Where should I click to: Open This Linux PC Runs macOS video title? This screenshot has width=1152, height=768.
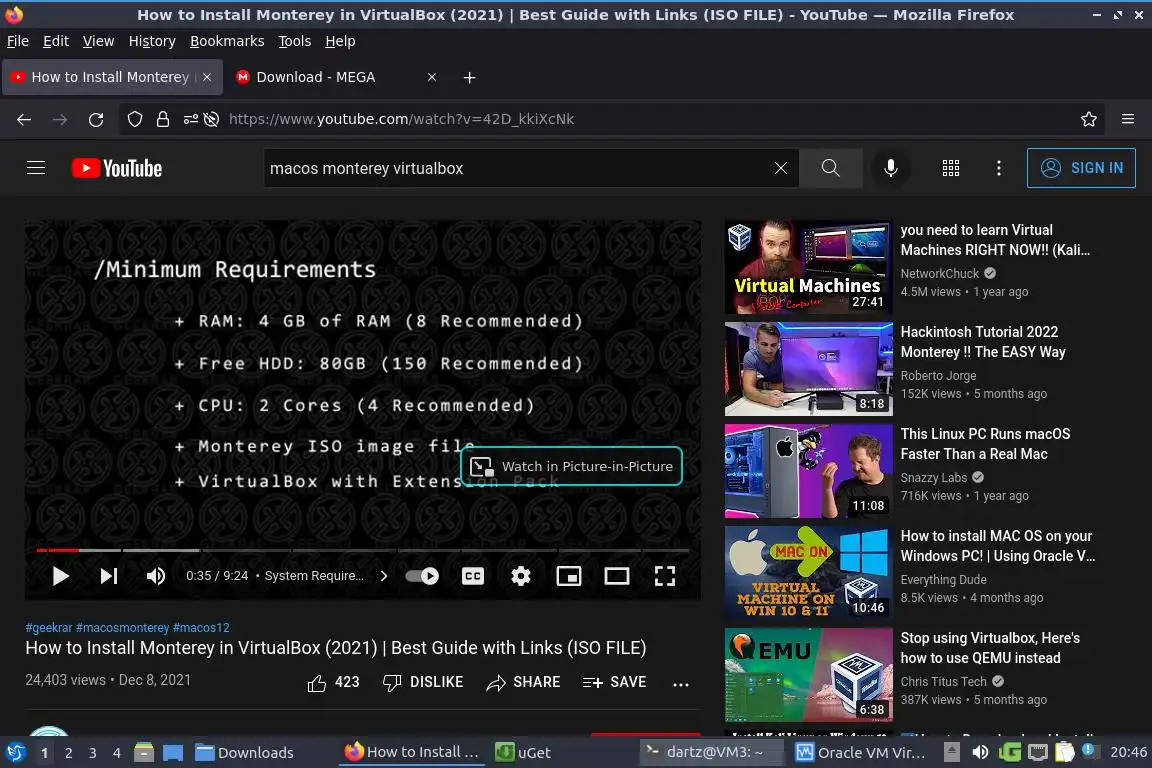click(985, 444)
